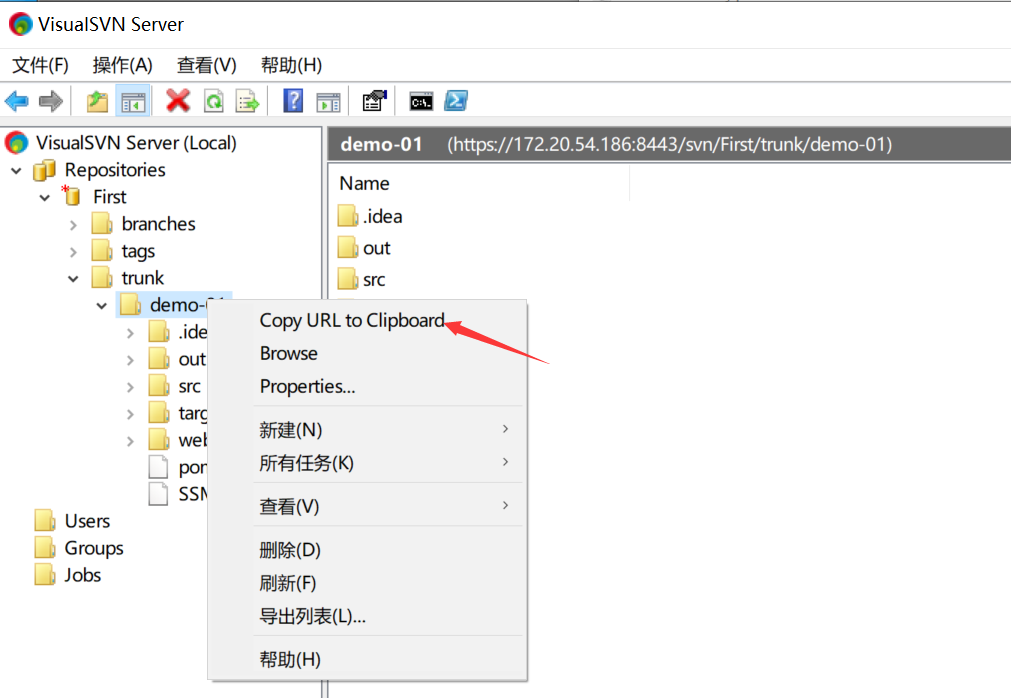
Task: Collapse the trunk folder node
Action: [x=73, y=279]
